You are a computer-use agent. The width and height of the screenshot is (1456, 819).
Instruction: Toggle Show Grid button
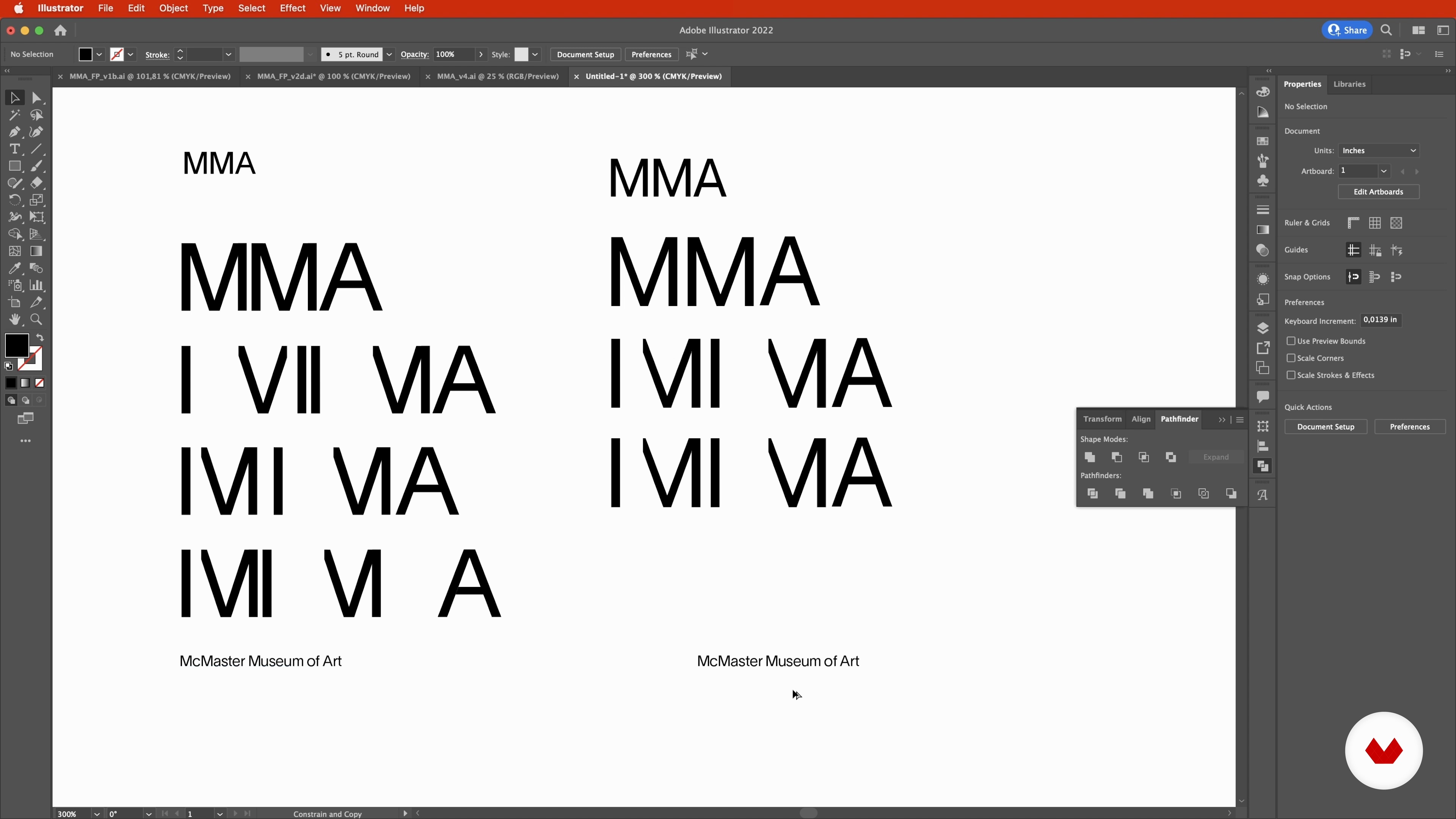click(x=1374, y=223)
